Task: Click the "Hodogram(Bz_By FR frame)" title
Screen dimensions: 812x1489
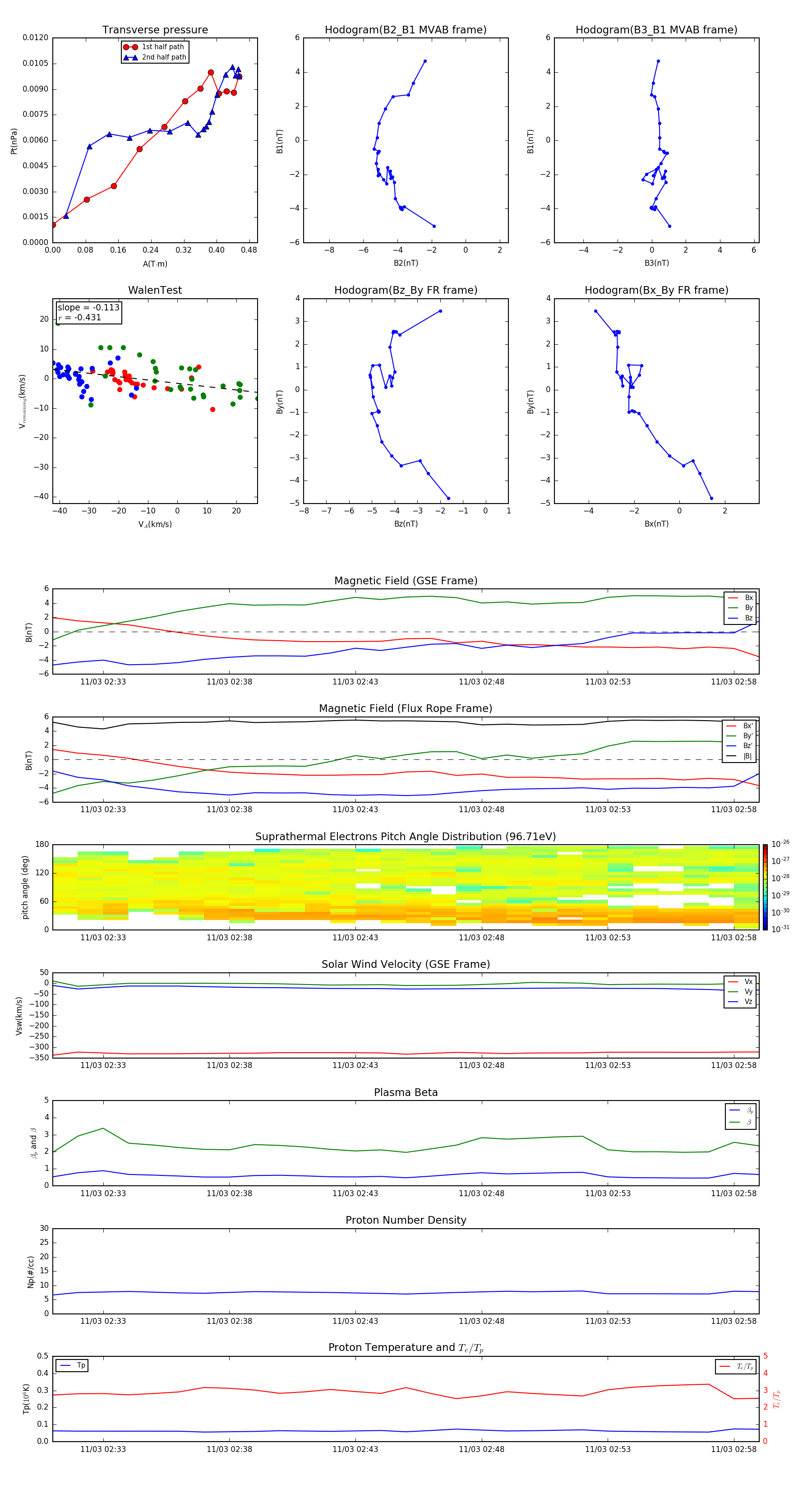Action: 406,290
